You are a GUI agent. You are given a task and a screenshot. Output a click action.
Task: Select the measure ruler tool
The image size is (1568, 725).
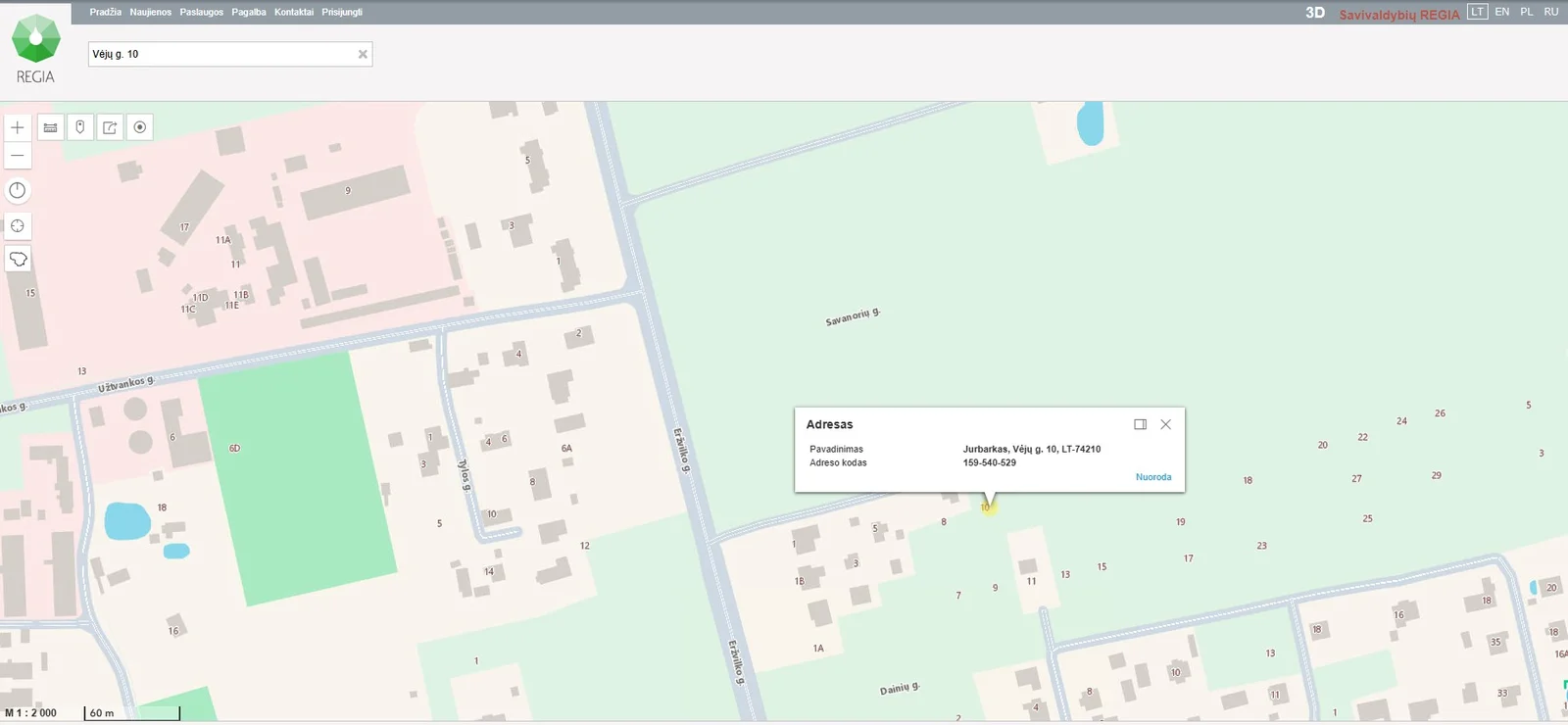(51, 127)
